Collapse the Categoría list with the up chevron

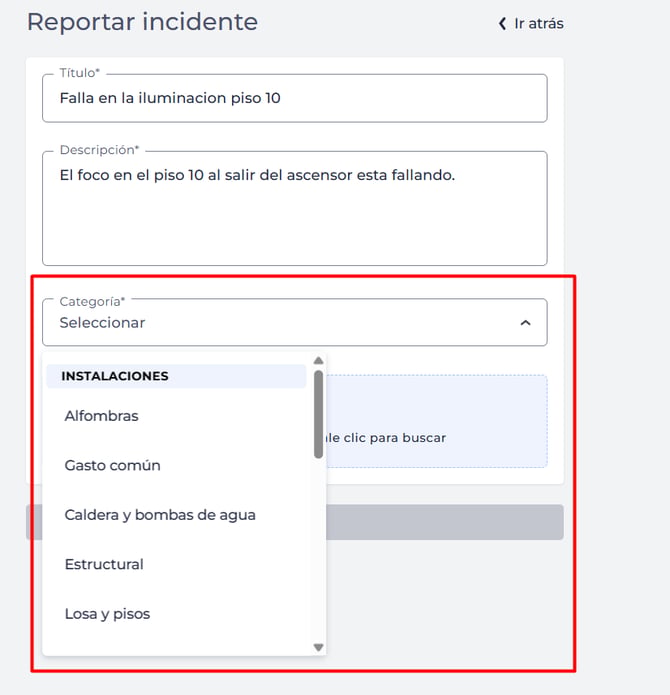(x=526, y=323)
